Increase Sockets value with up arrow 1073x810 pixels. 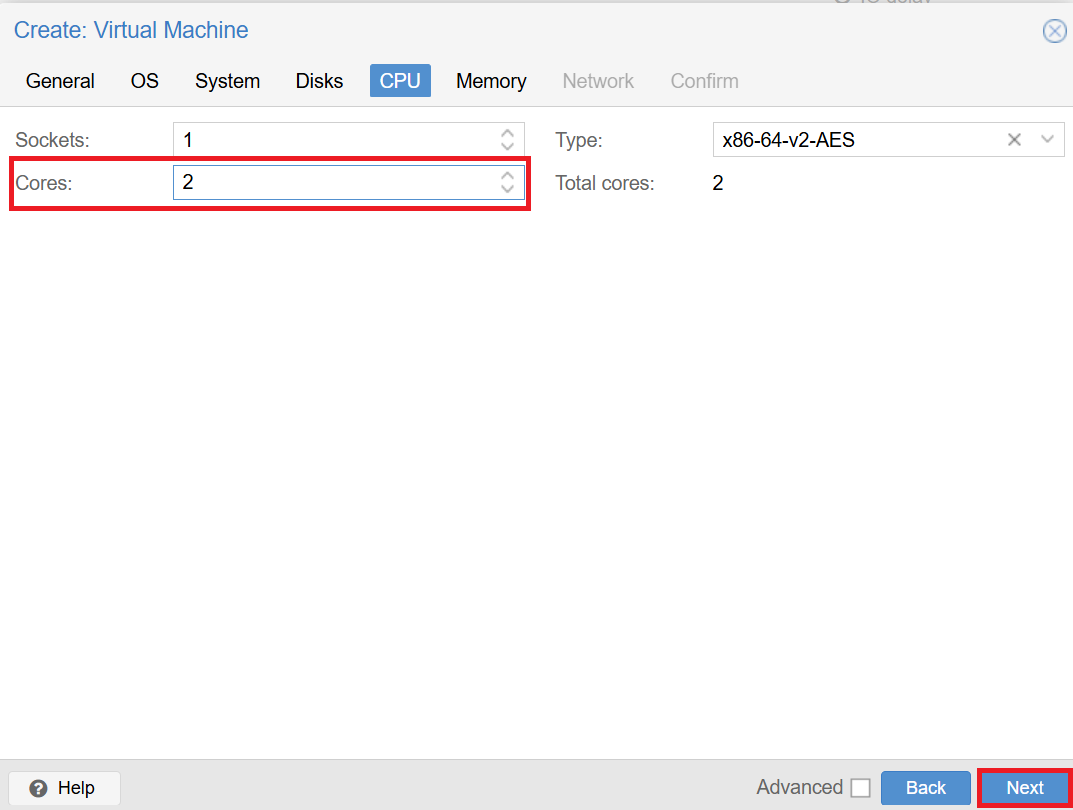pyautogui.click(x=507, y=133)
